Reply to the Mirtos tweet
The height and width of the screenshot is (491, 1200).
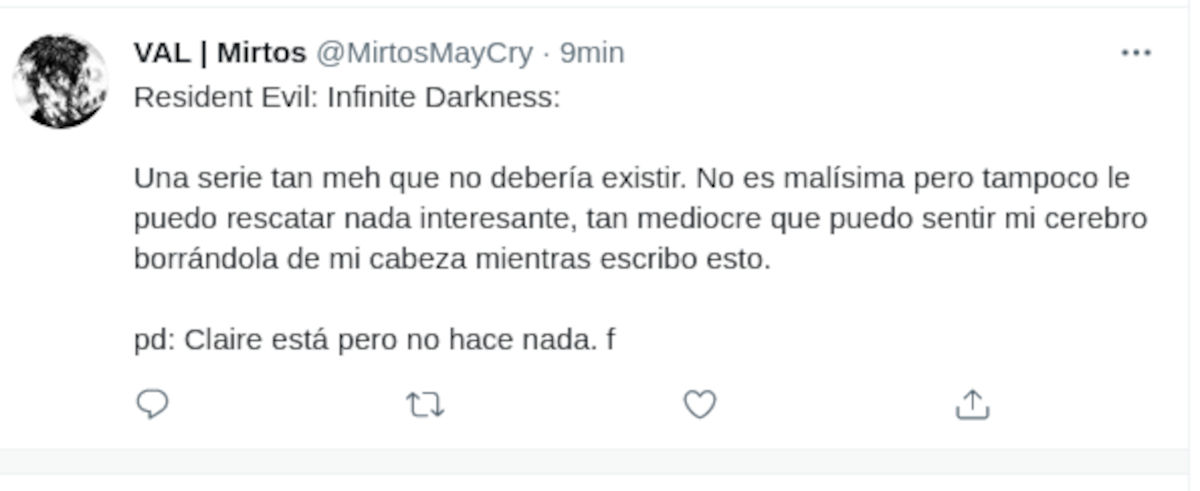152,403
